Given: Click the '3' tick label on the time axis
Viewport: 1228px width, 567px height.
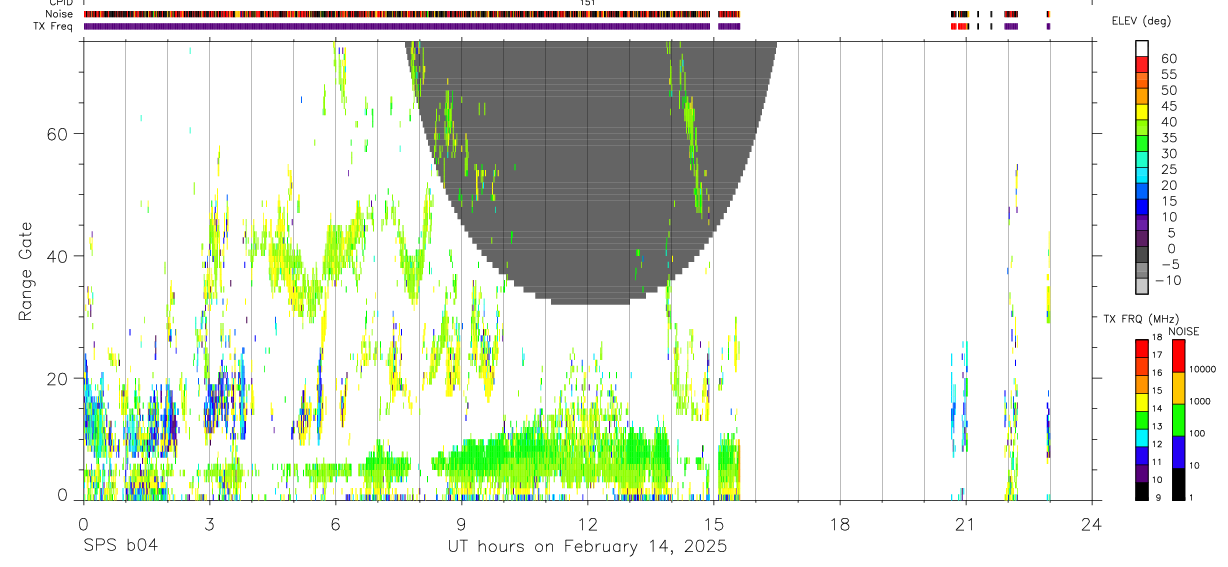Looking at the screenshot, I should click(x=209, y=523).
